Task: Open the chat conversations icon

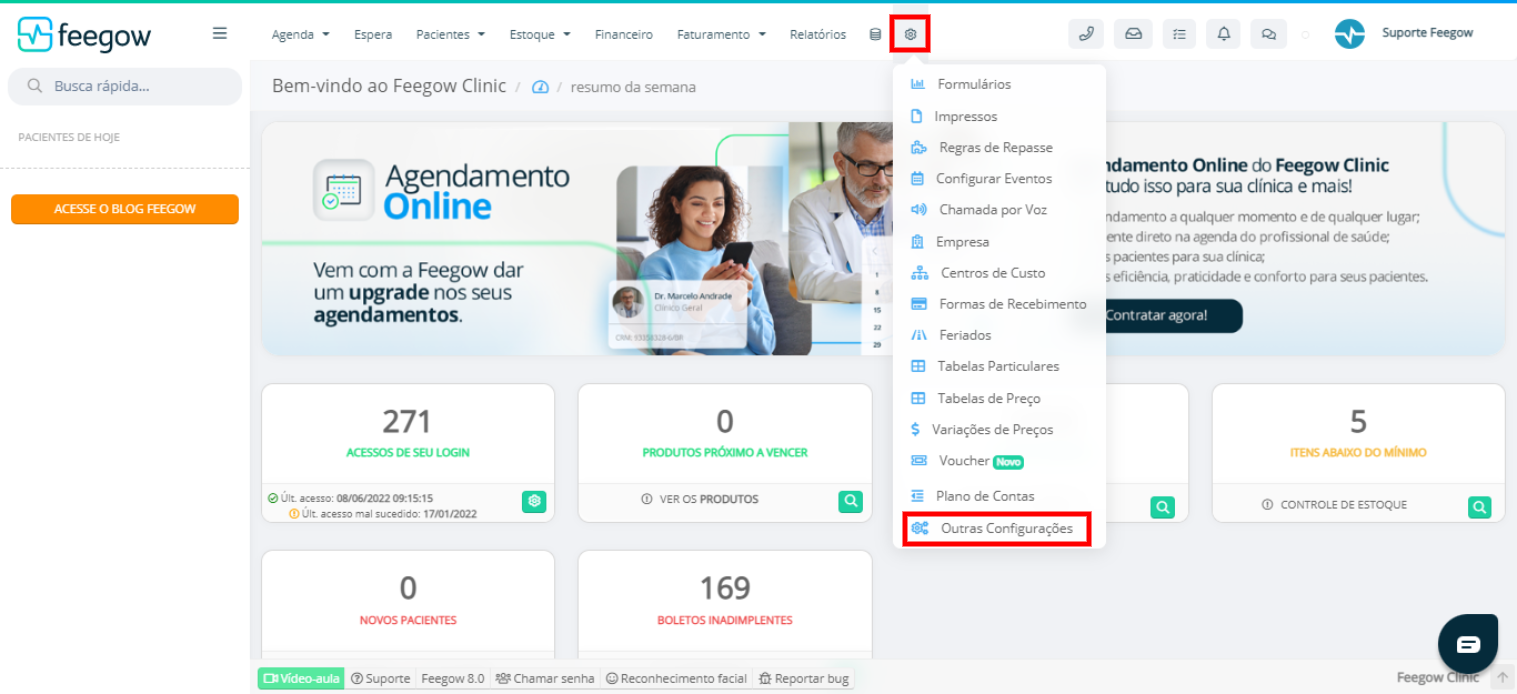Action: 1269,34
